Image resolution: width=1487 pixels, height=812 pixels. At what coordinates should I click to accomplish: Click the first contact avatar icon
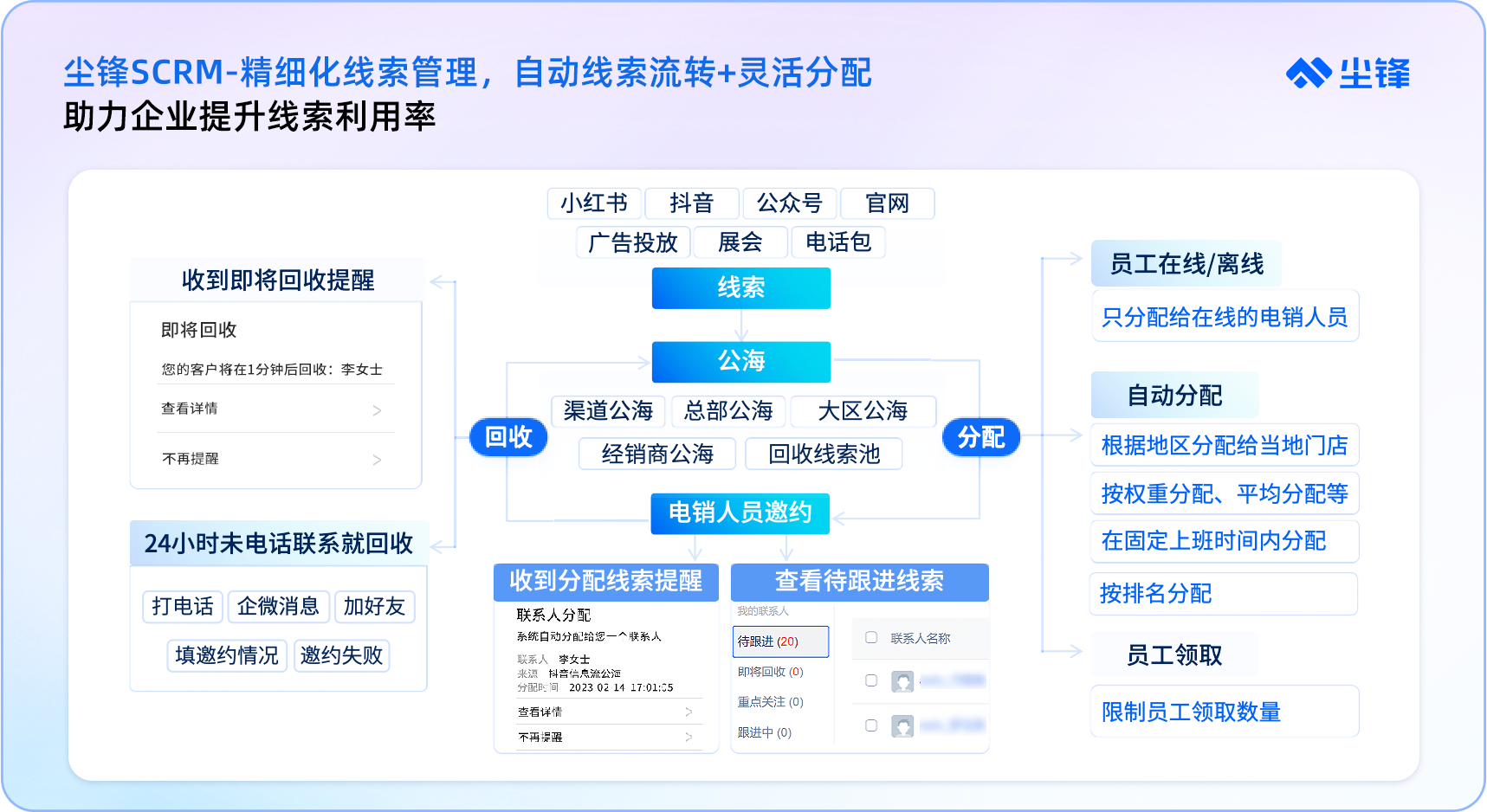902,681
